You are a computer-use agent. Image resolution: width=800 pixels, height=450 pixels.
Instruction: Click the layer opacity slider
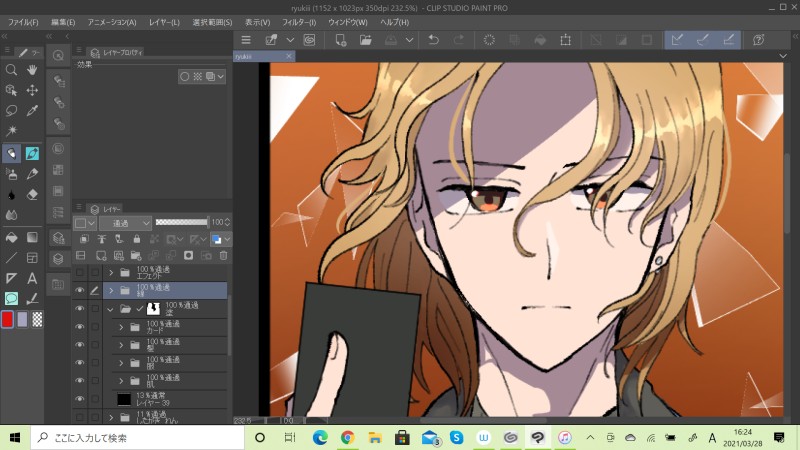pos(181,222)
